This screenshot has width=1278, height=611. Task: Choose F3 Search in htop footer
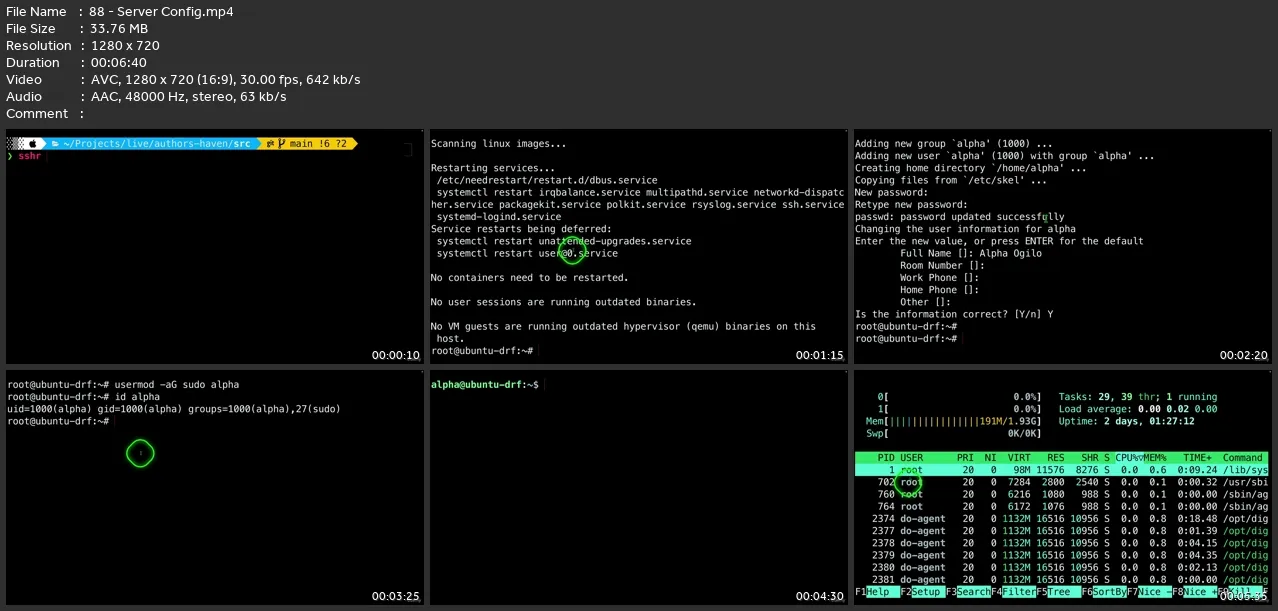[x=968, y=592]
